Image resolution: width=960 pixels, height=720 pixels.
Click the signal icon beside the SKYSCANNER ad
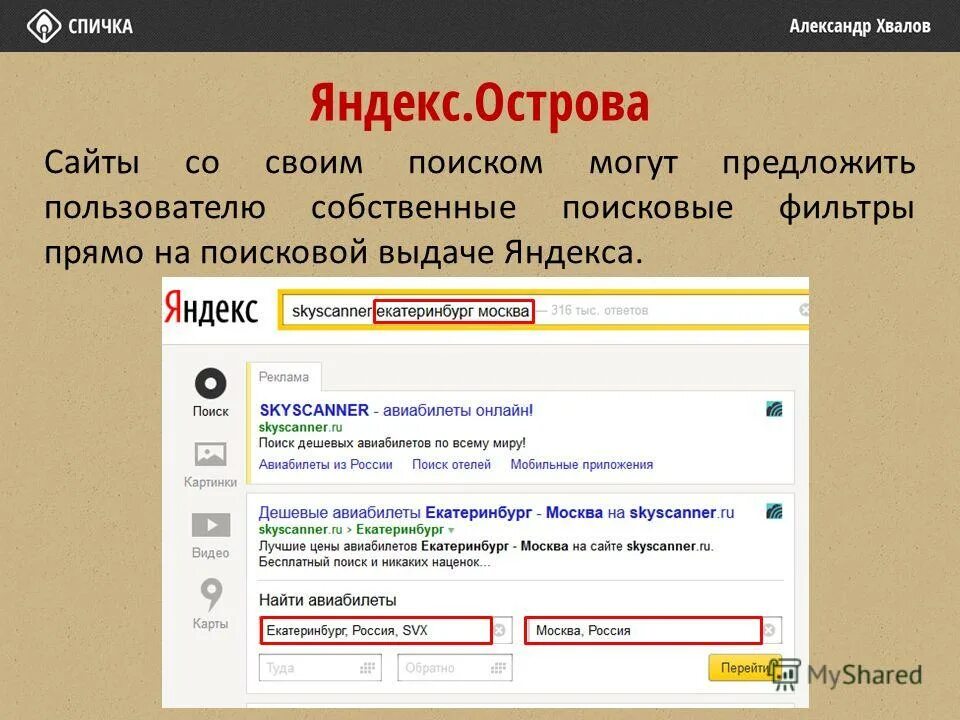[774, 410]
